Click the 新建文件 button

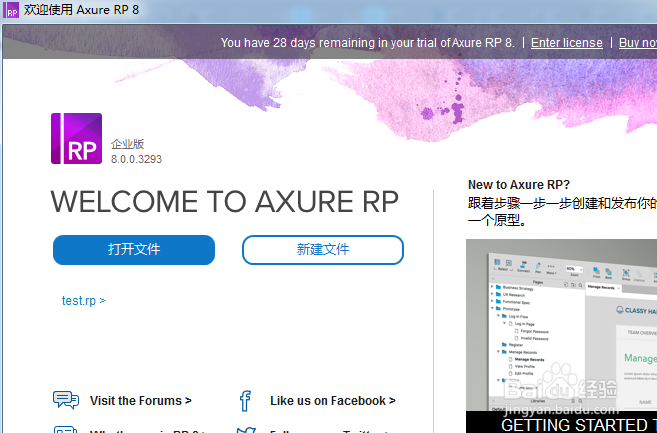pyautogui.click(x=323, y=250)
